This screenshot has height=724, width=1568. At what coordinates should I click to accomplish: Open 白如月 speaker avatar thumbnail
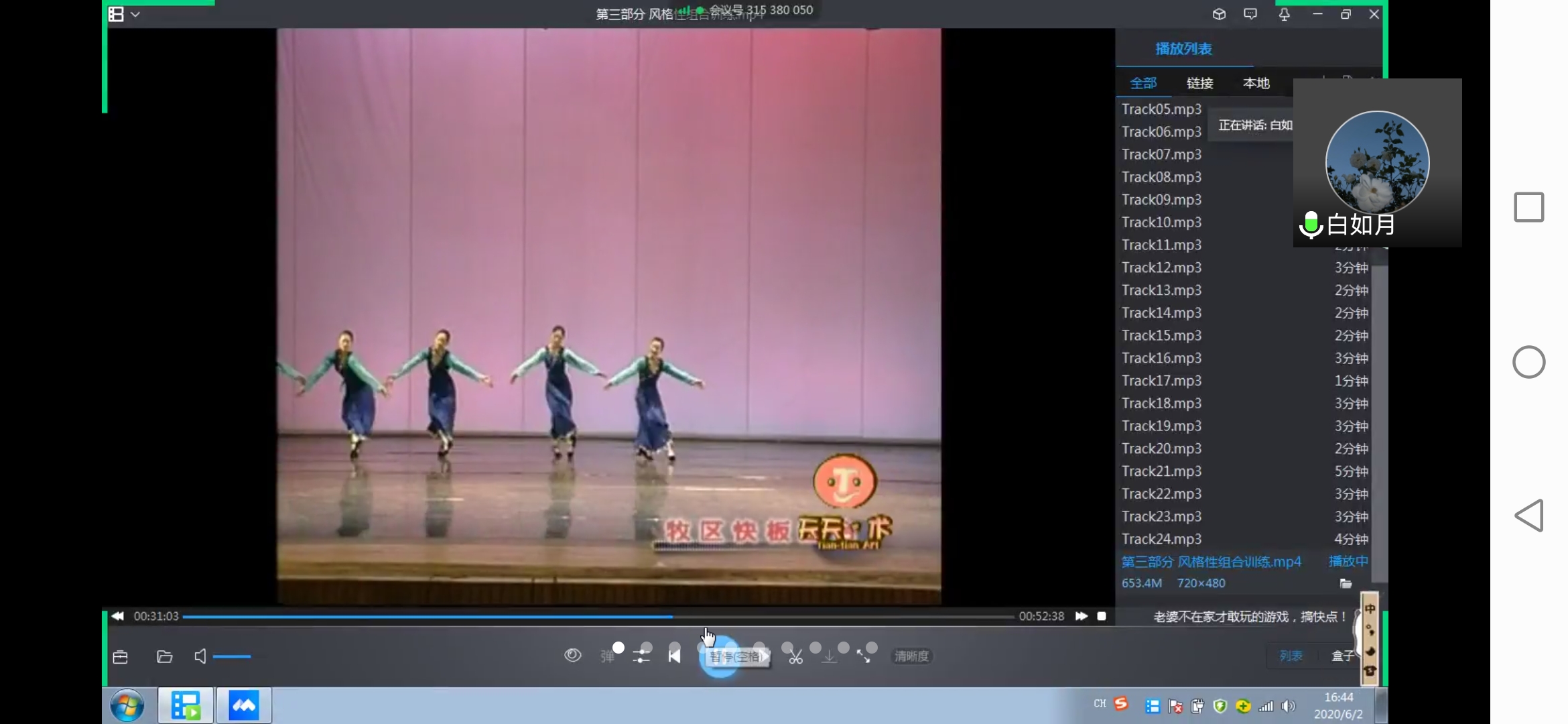click(x=1377, y=162)
